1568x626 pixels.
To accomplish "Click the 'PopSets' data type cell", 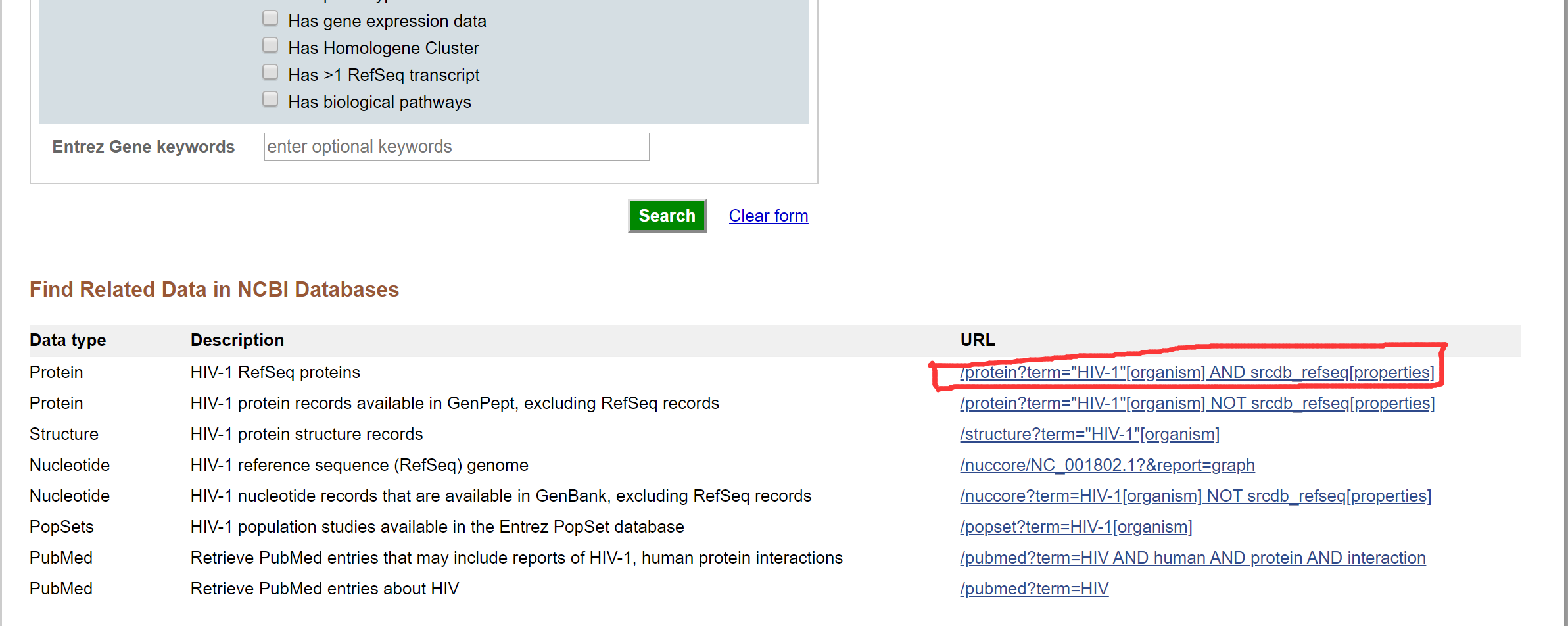I will [62, 527].
